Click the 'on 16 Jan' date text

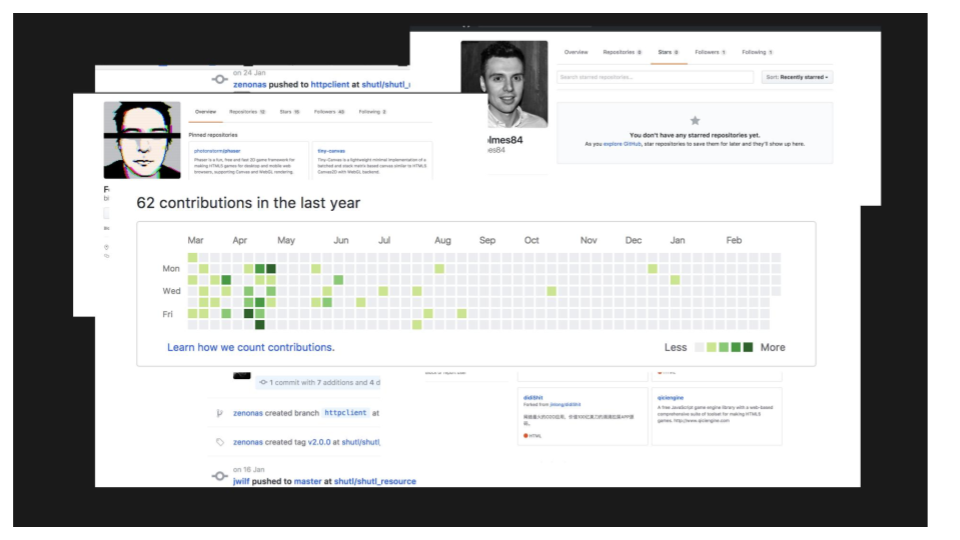(x=249, y=470)
